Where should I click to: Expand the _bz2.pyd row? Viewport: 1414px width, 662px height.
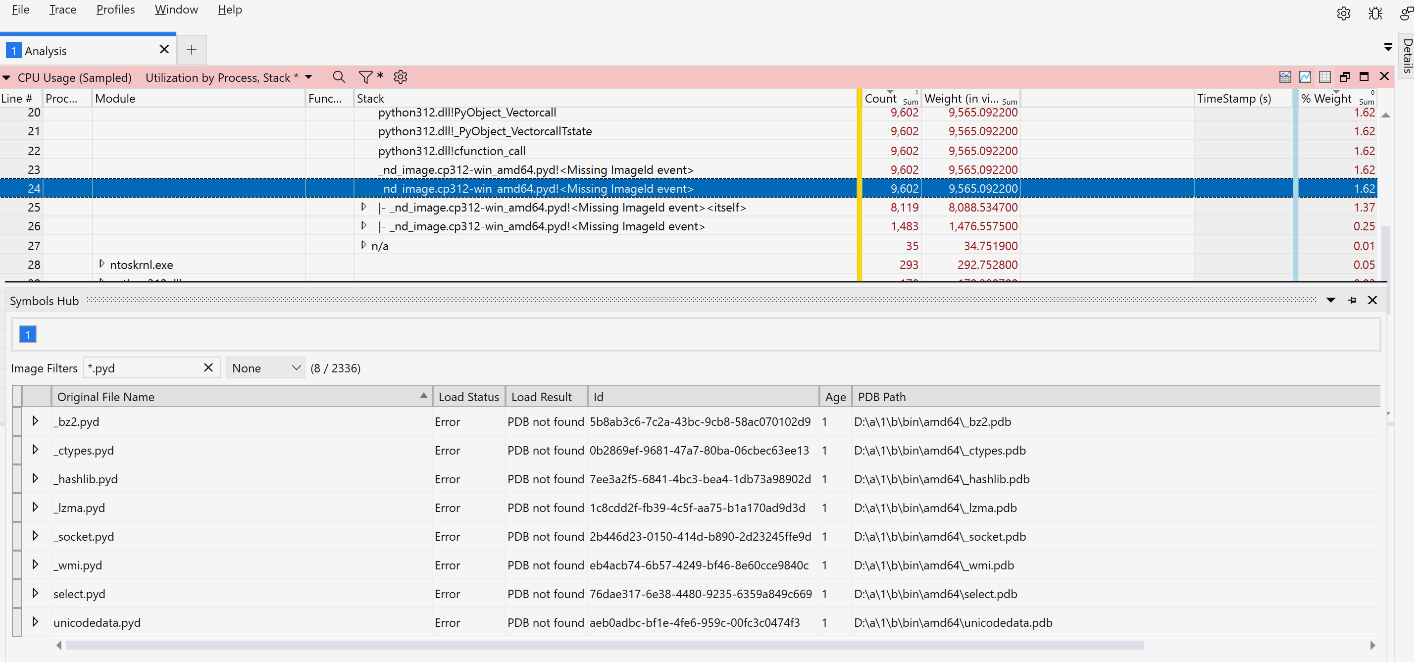pos(35,422)
